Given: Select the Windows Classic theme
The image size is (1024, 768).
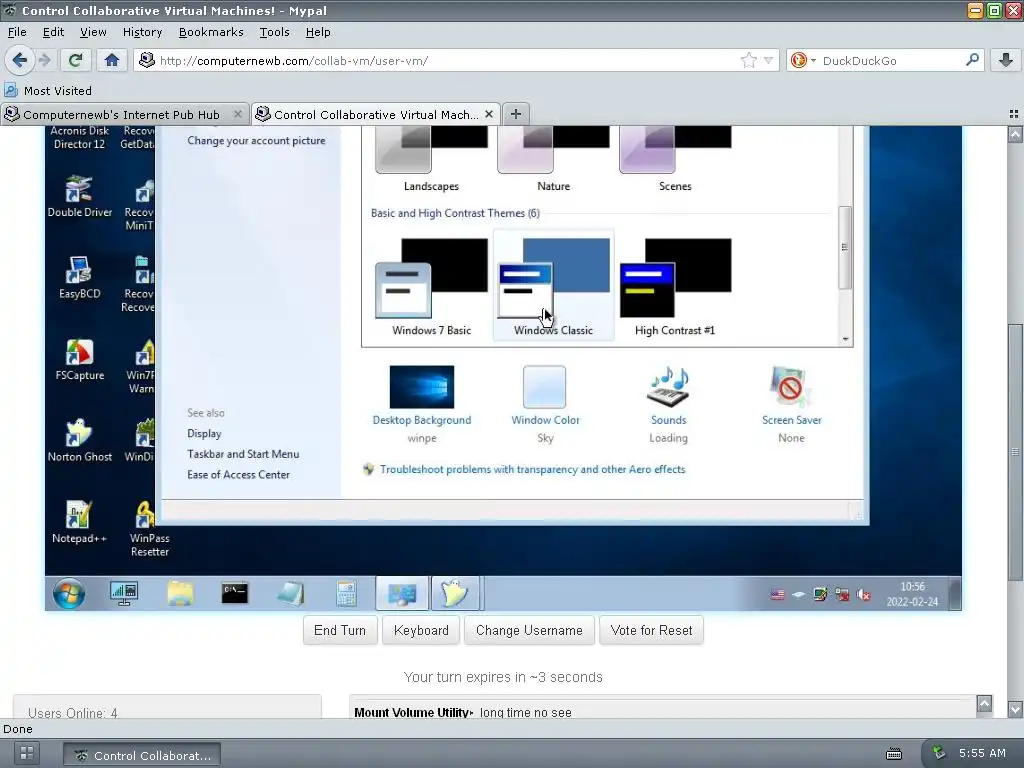Looking at the screenshot, I should (553, 287).
